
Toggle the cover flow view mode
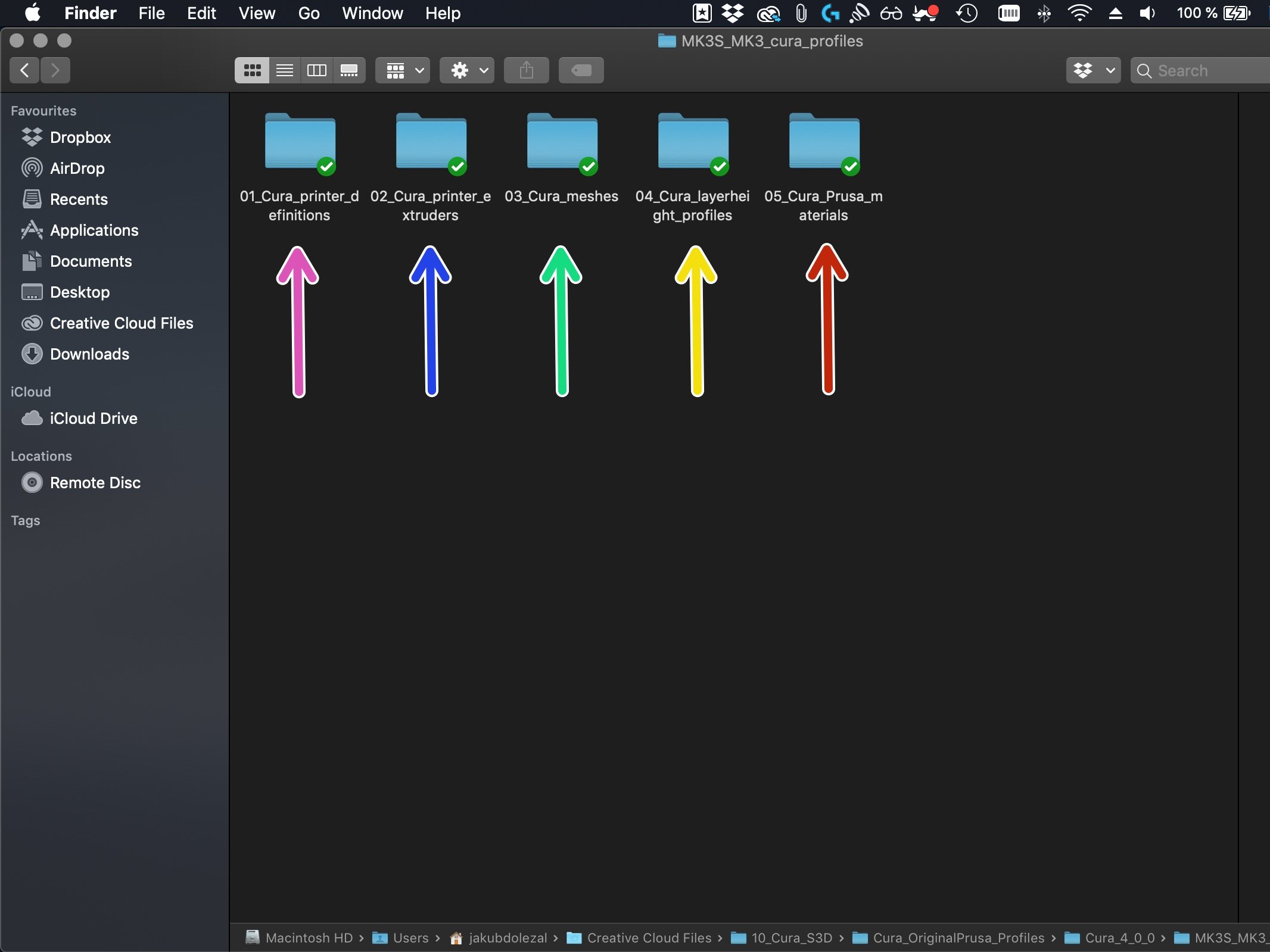tap(348, 69)
